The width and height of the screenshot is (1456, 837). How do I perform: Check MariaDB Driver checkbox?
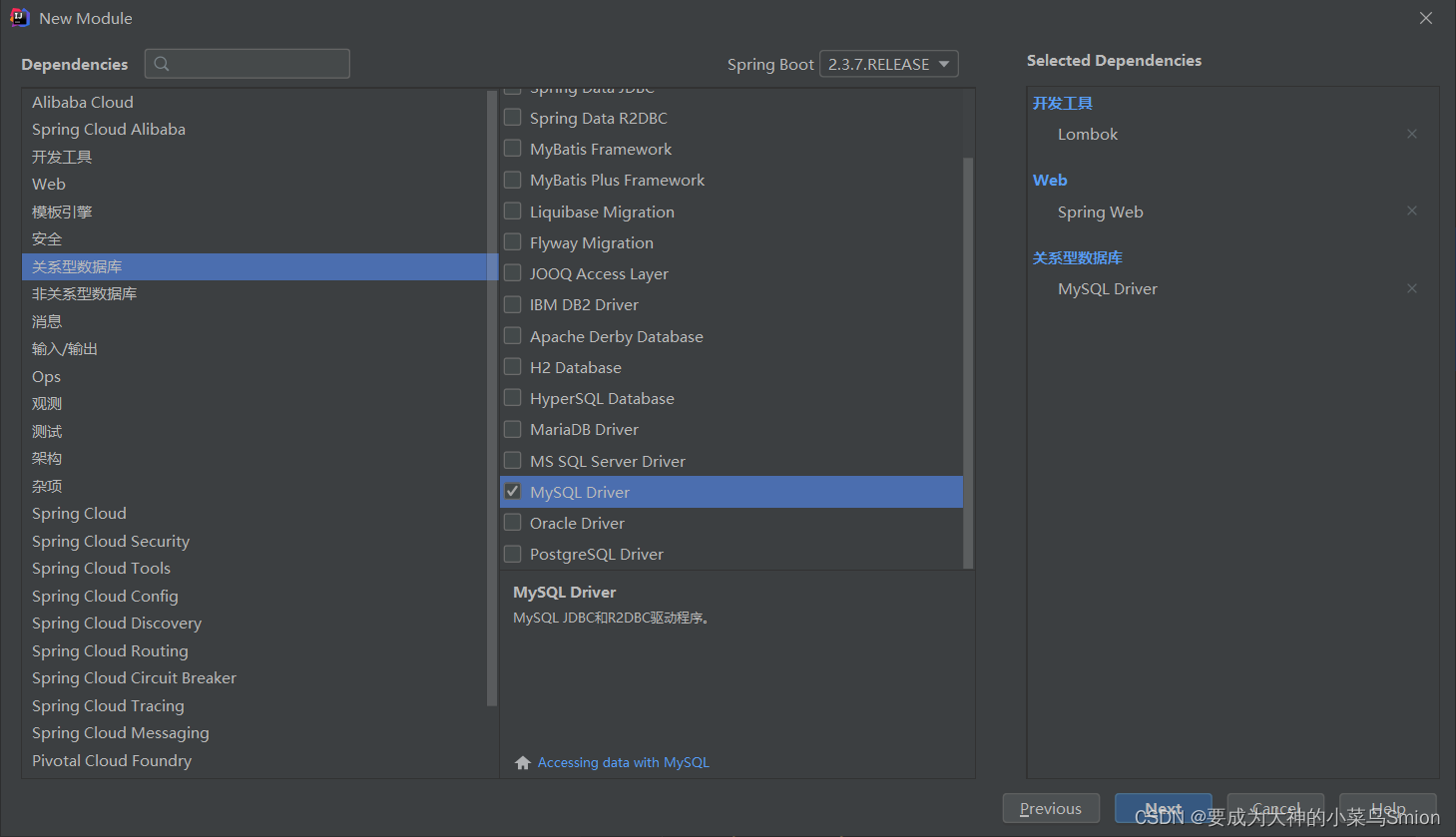pyautogui.click(x=513, y=429)
